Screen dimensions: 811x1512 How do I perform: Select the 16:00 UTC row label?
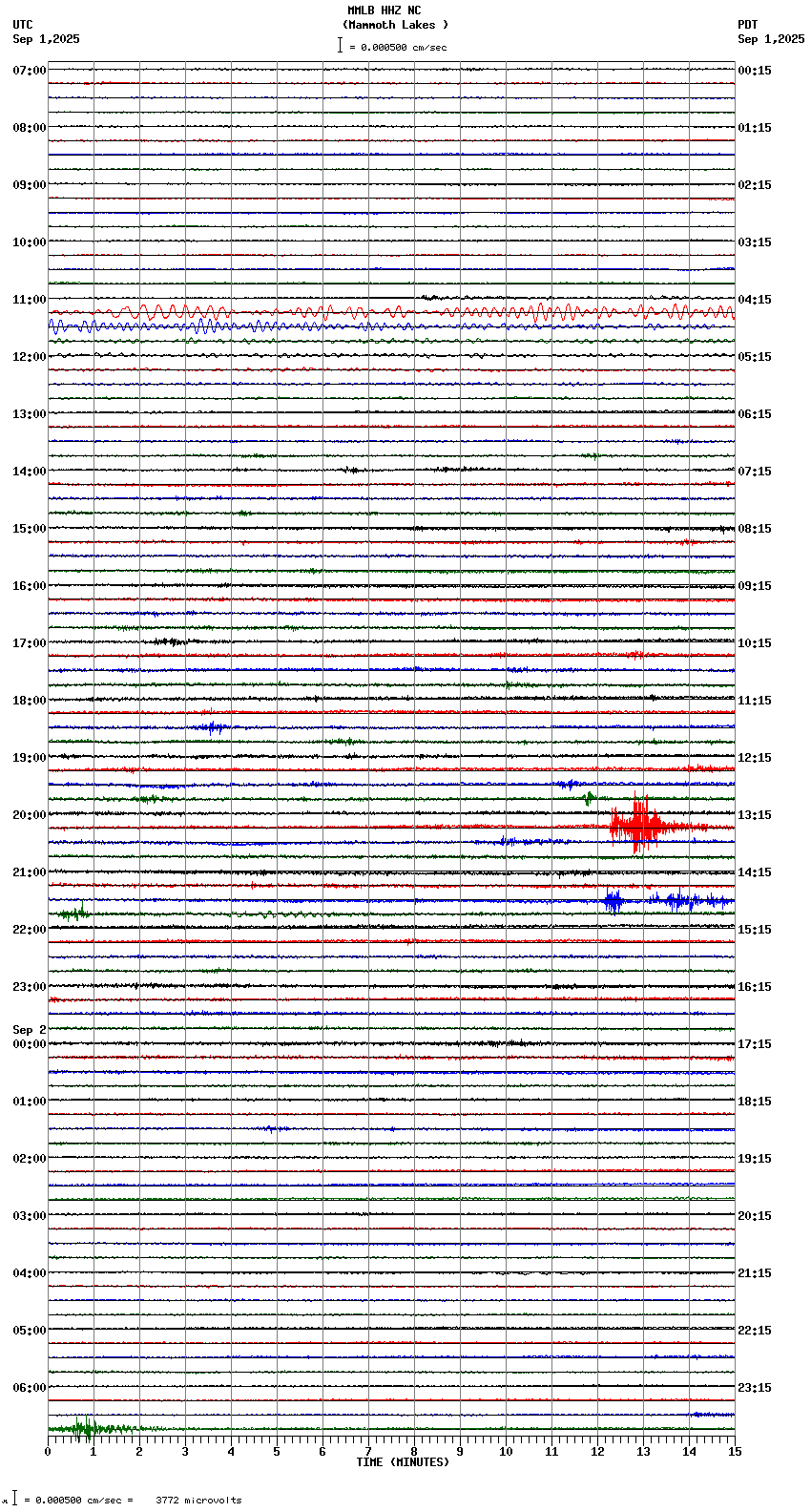[x=30, y=586]
